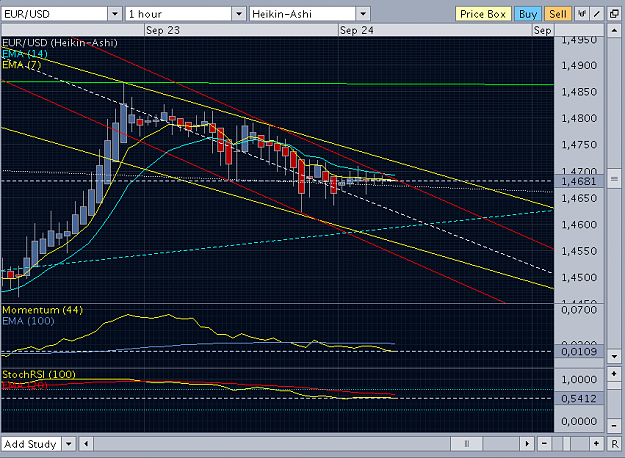Click the EUR/USD (Heikin-Ashi) chart label
This screenshot has height=458, width=625.
(60, 43)
